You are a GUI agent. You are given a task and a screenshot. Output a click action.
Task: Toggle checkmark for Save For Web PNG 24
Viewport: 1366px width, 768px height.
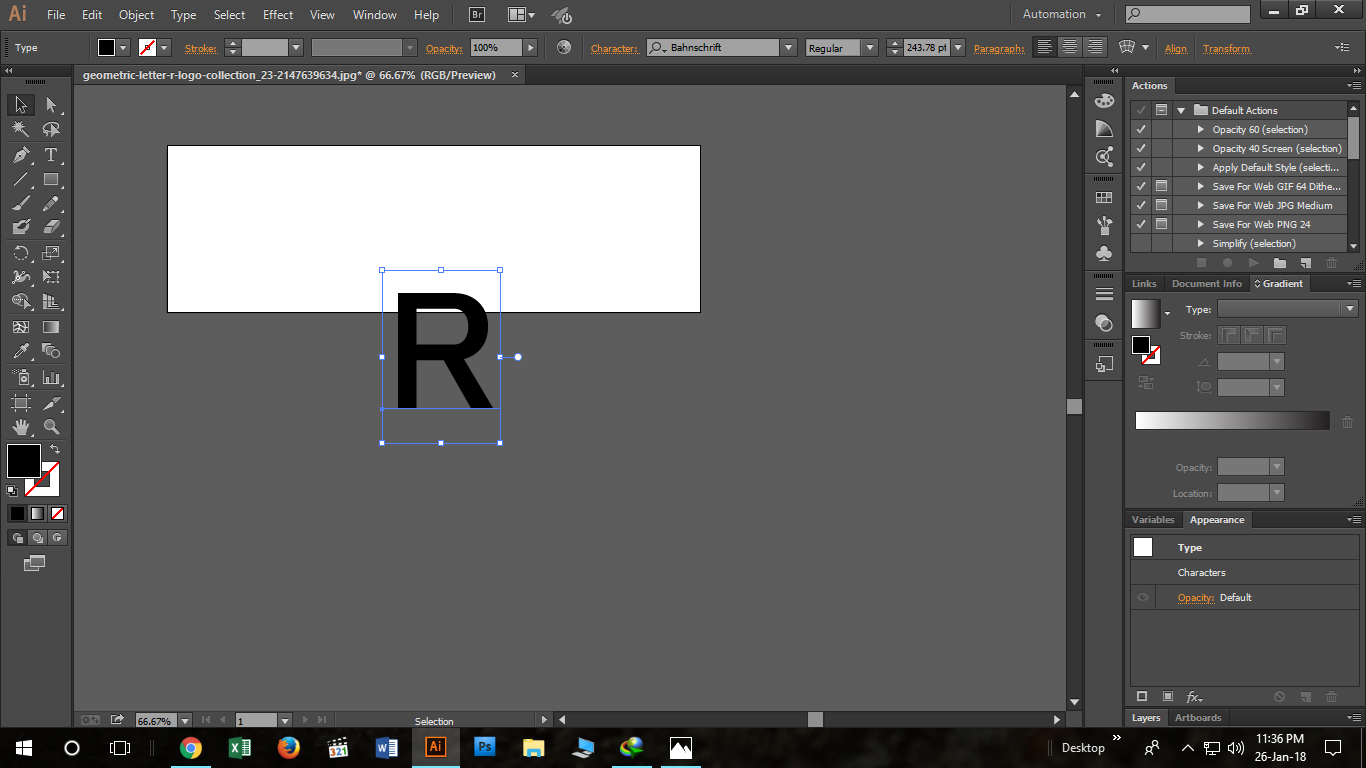pyautogui.click(x=1141, y=224)
